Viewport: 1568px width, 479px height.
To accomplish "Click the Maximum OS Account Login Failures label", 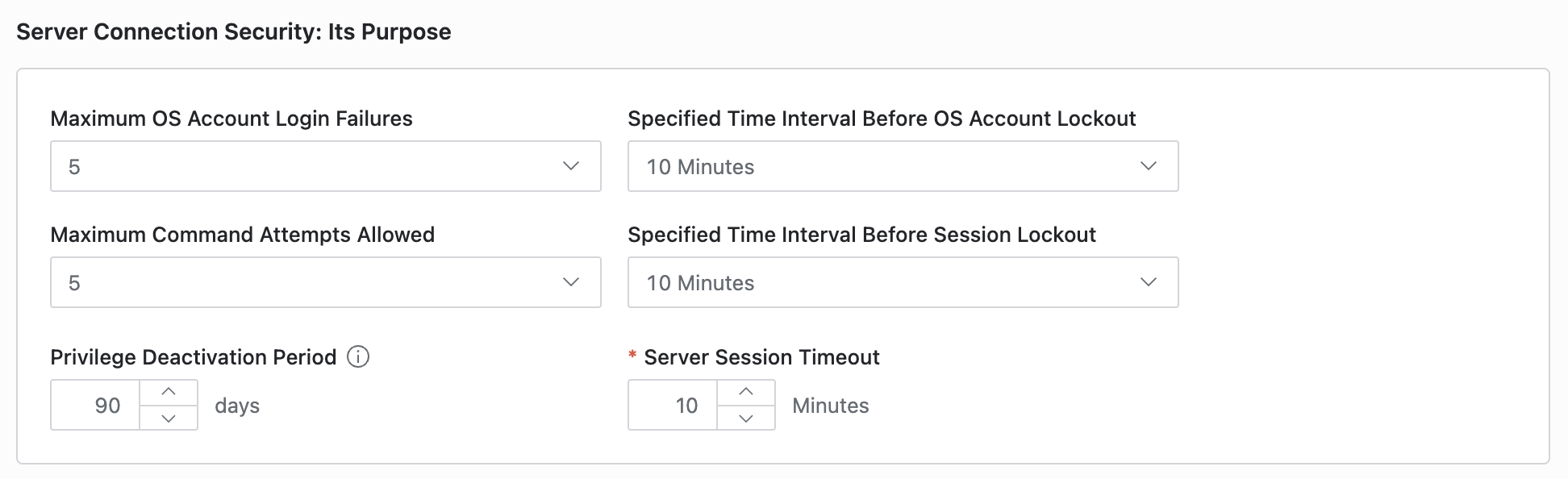I will click(x=231, y=119).
